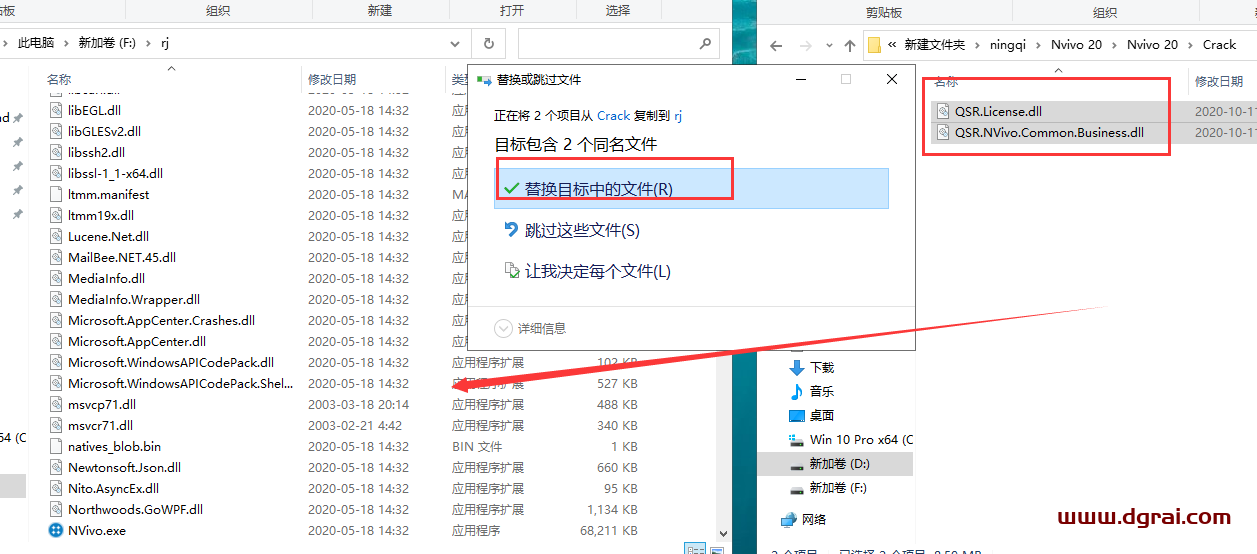Image resolution: width=1257 pixels, height=554 pixels.
Task: Select ltmm.manifest file icon
Action: click(x=56, y=194)
